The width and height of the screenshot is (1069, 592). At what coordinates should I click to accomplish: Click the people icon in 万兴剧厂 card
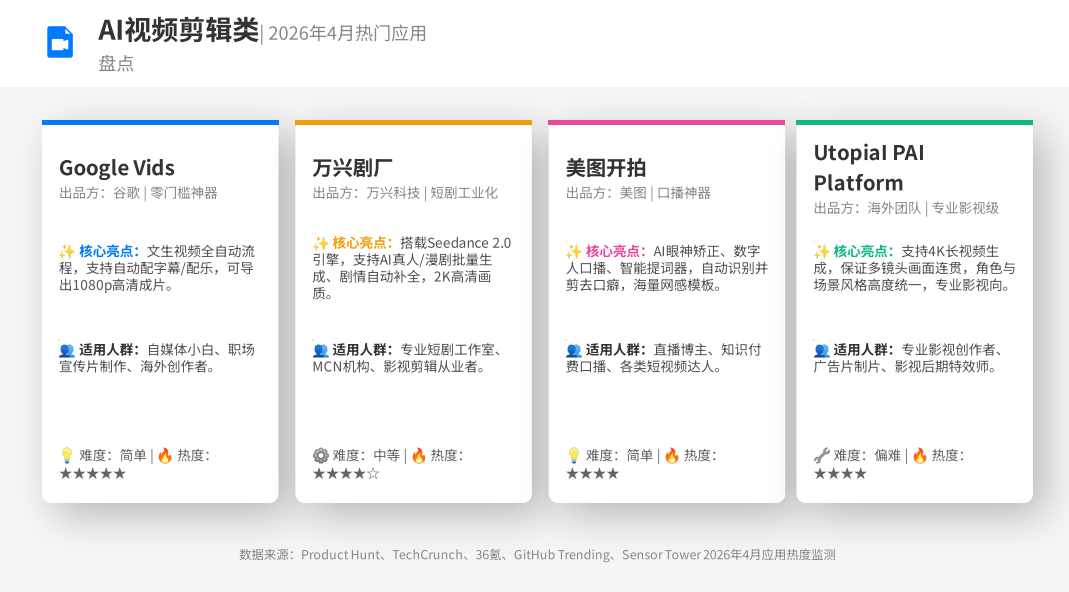pos(320,350)
